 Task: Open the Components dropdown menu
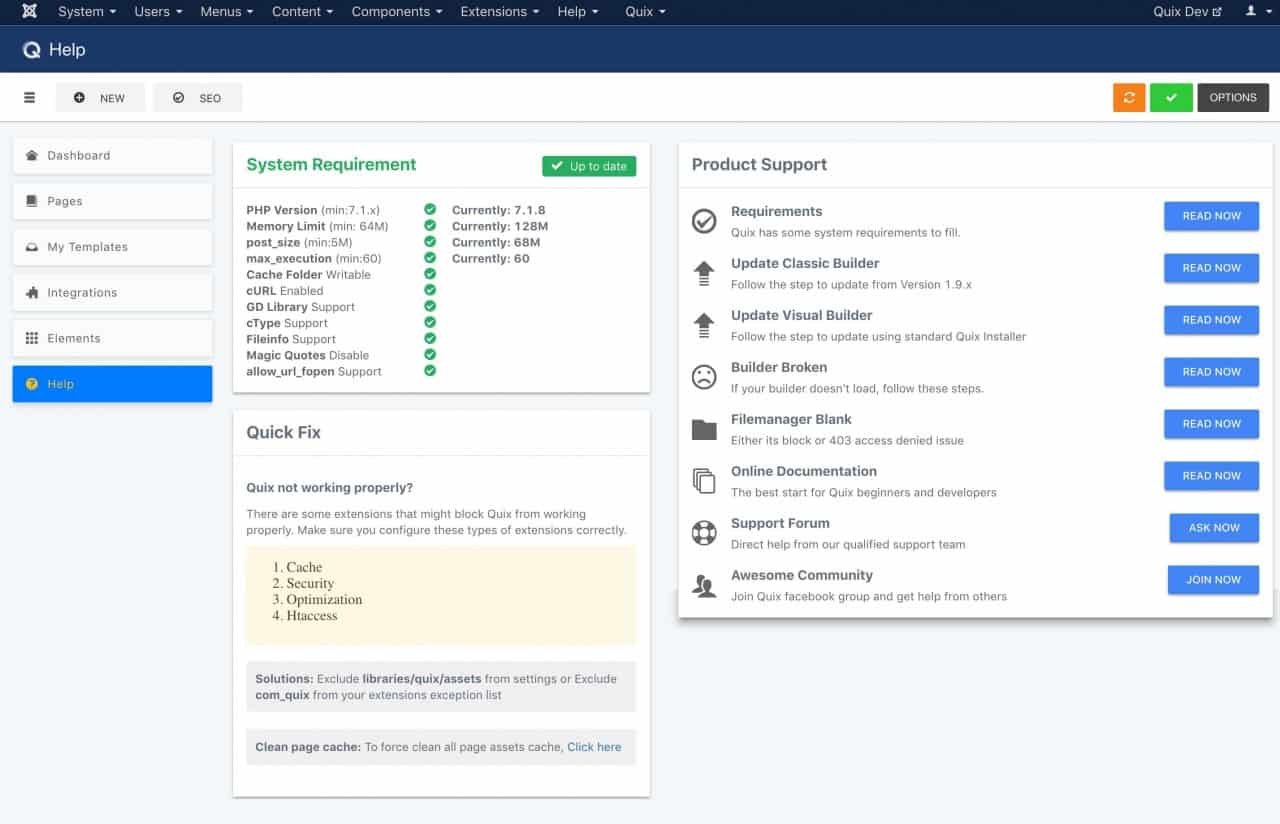(397, 12)
